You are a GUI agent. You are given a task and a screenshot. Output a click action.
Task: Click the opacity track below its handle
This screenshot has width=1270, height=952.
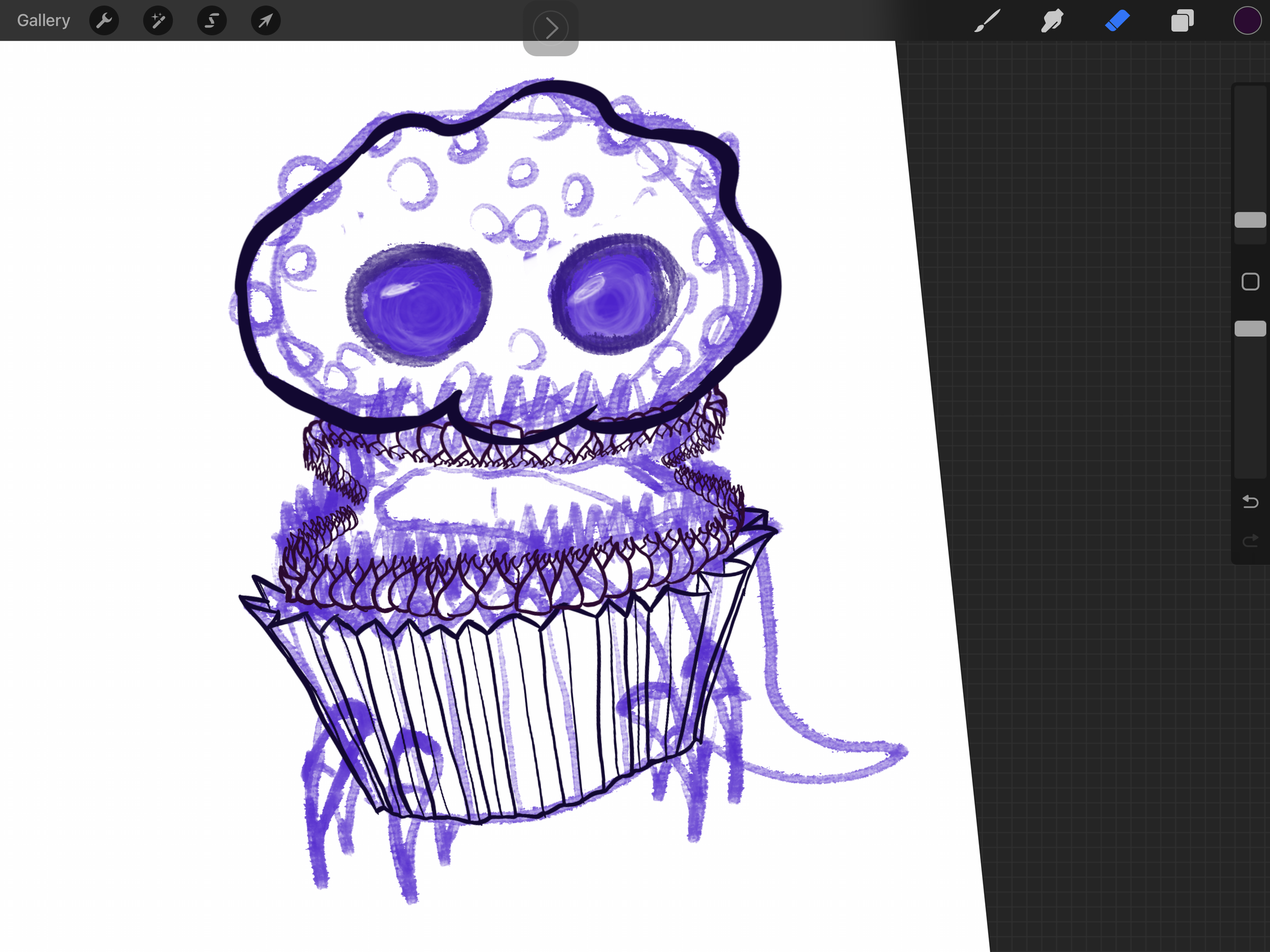coord(1250,407)
